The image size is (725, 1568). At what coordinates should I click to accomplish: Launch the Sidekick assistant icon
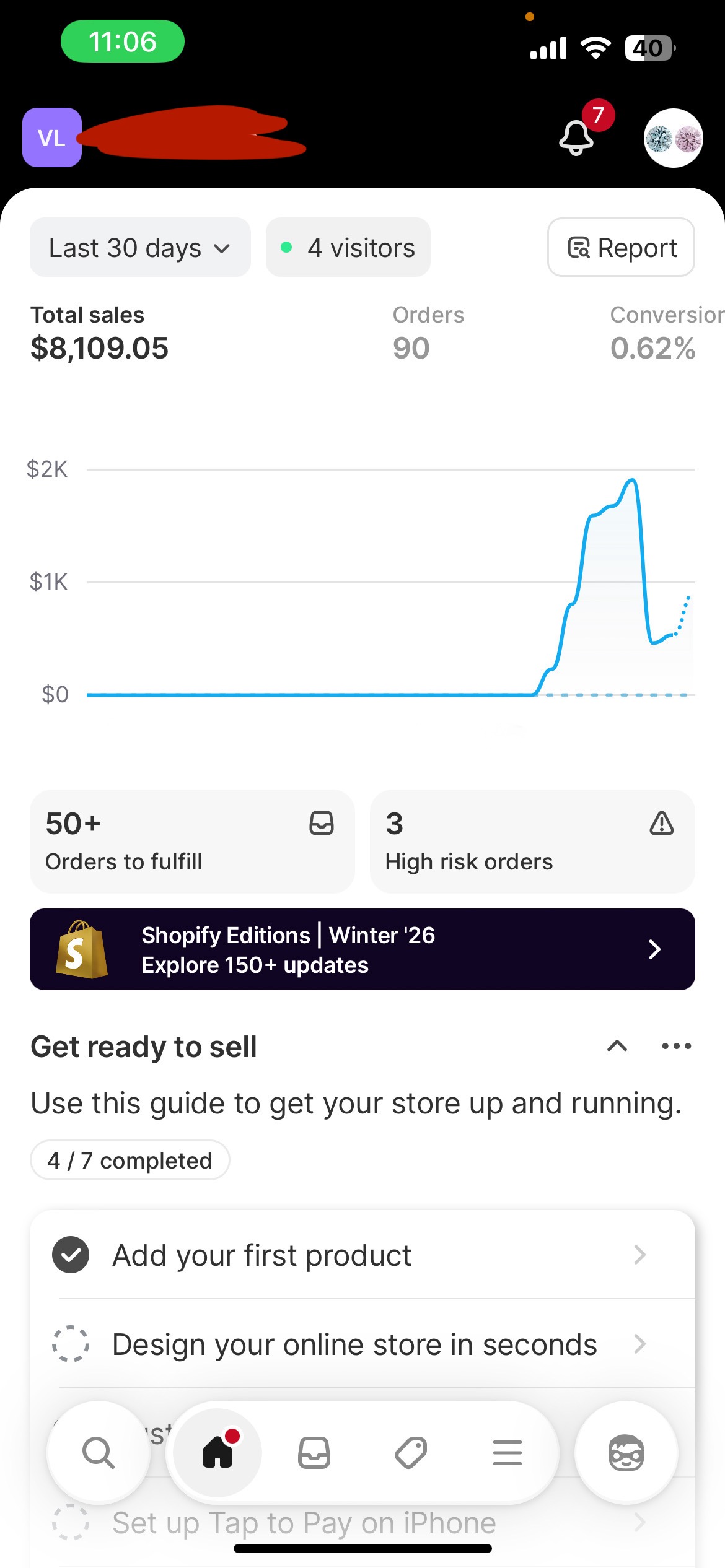tap(626, 1452)
